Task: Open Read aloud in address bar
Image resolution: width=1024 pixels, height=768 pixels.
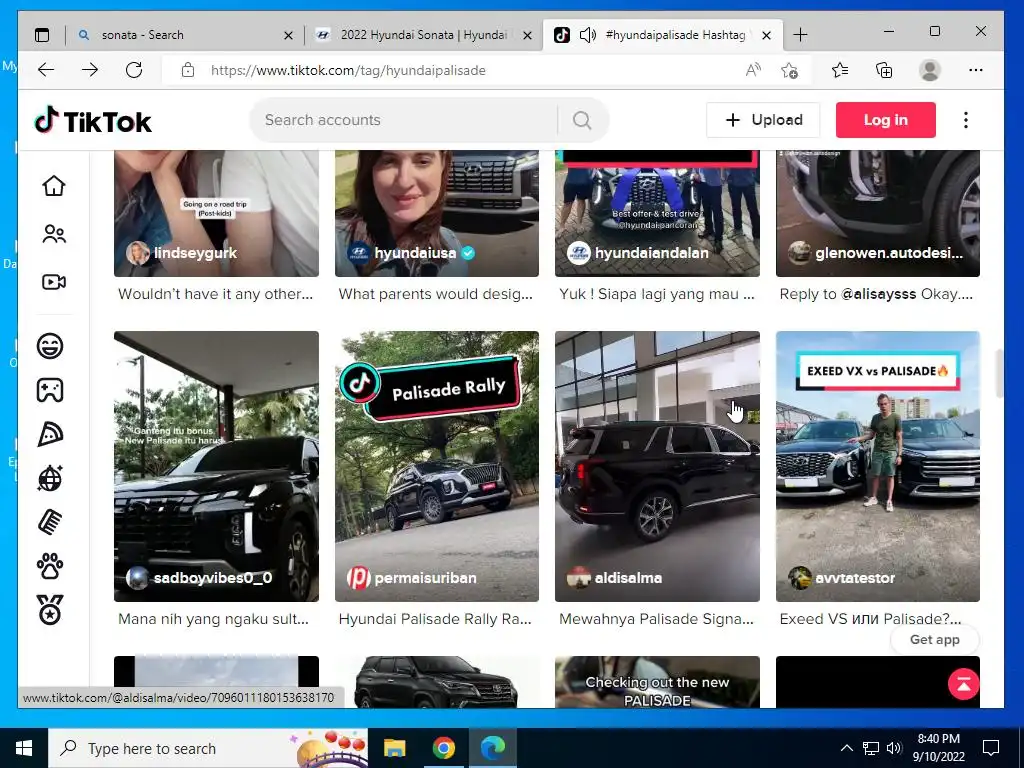Action: point(753,70)
